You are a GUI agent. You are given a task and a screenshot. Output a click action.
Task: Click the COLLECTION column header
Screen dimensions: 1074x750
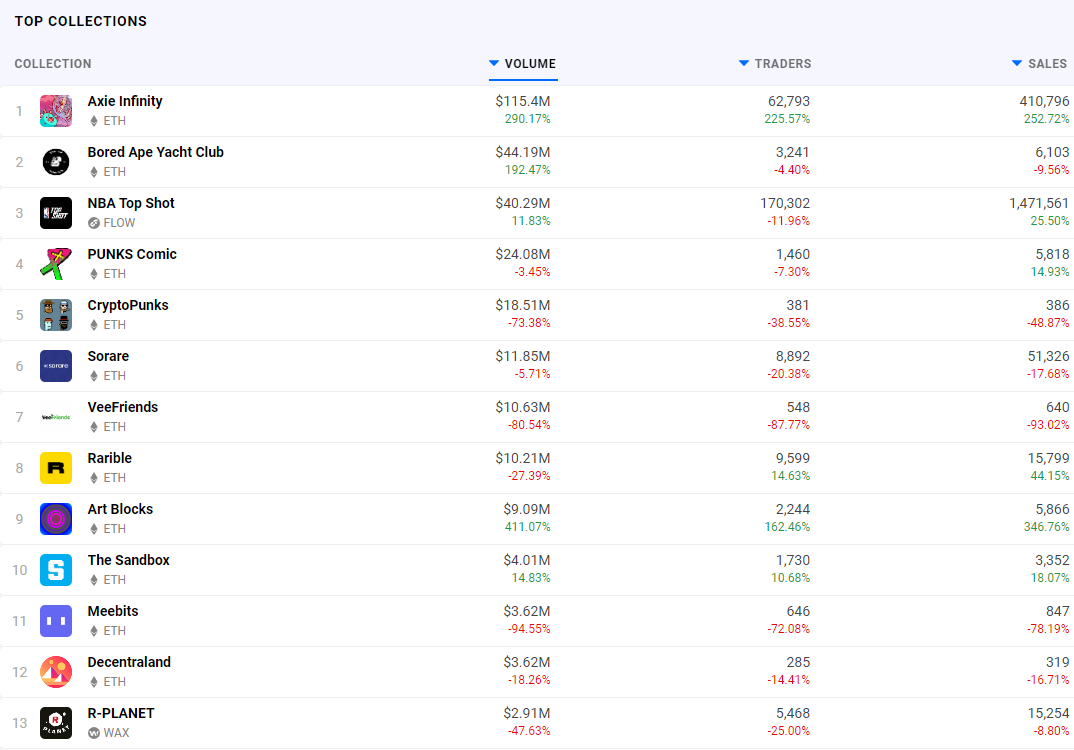tap(53, 64)
